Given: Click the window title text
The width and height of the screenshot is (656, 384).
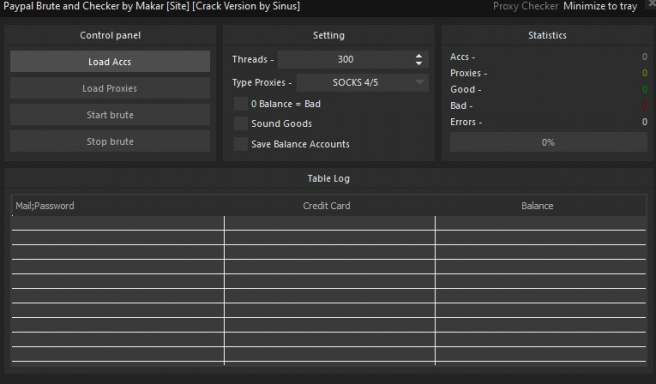Looking at the screenshot, I should 151,6.
